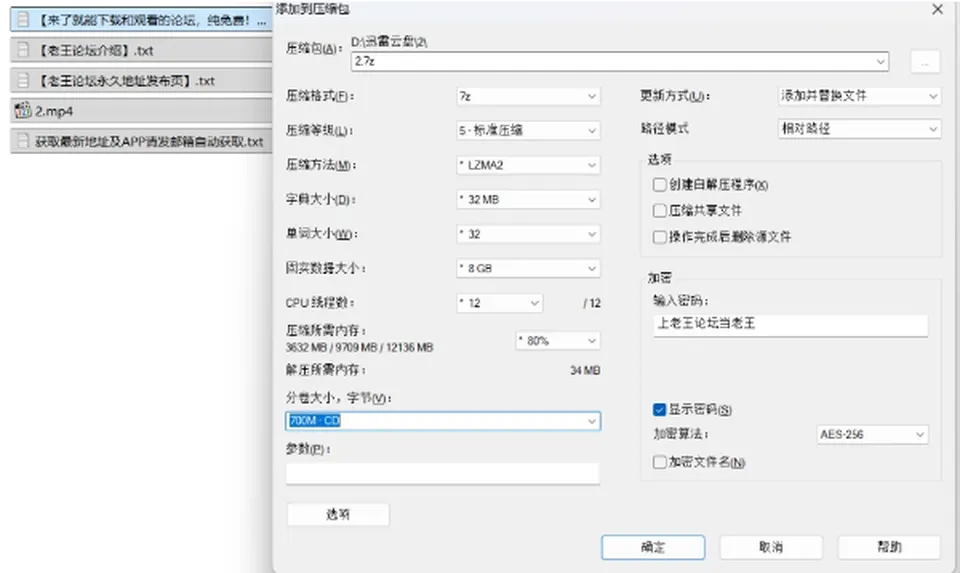Screen dimensions: 960x573
Task: Enable 压缩共享文件 checkbox
Action: pos(659,211)
